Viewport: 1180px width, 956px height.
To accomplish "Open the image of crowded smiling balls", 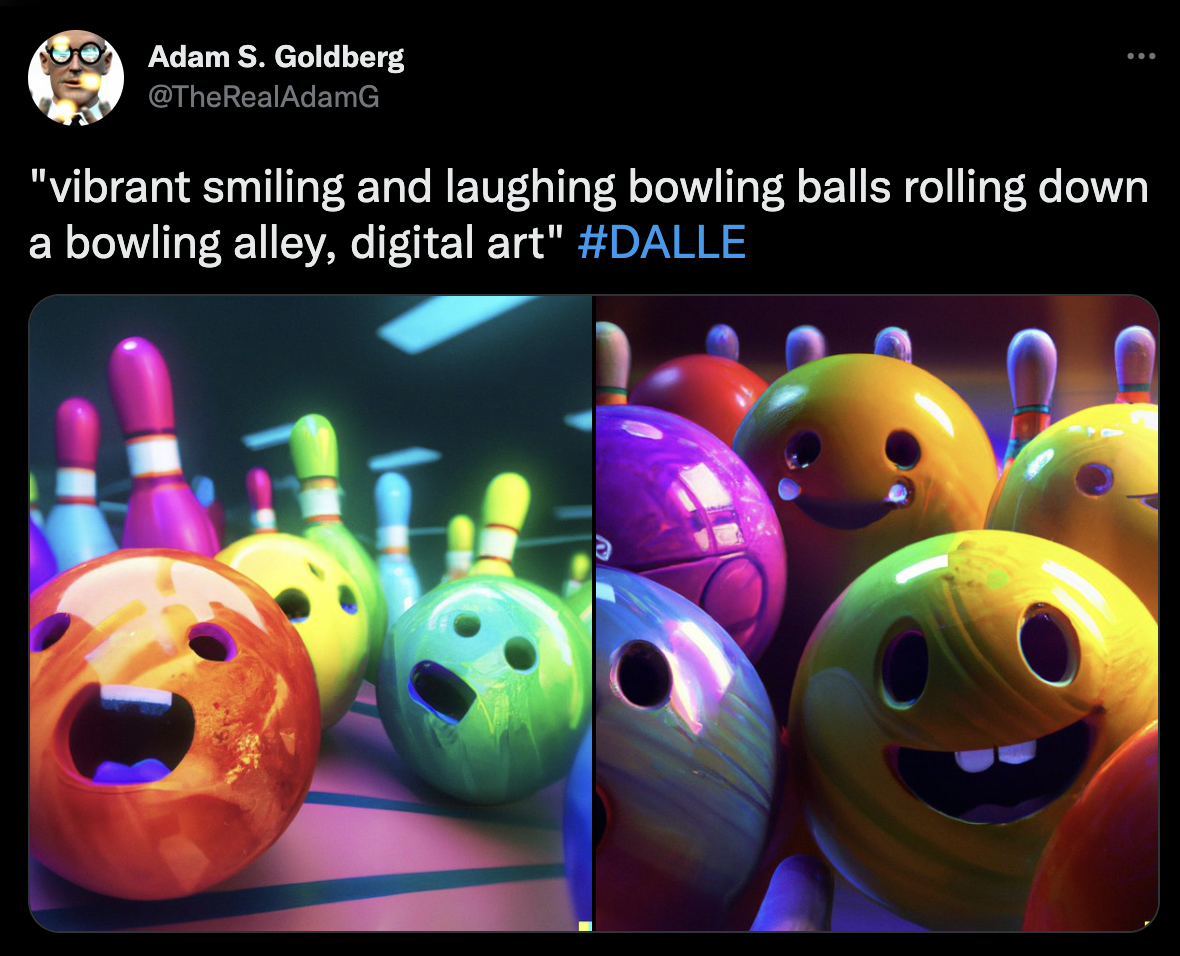I will (877, 613).
